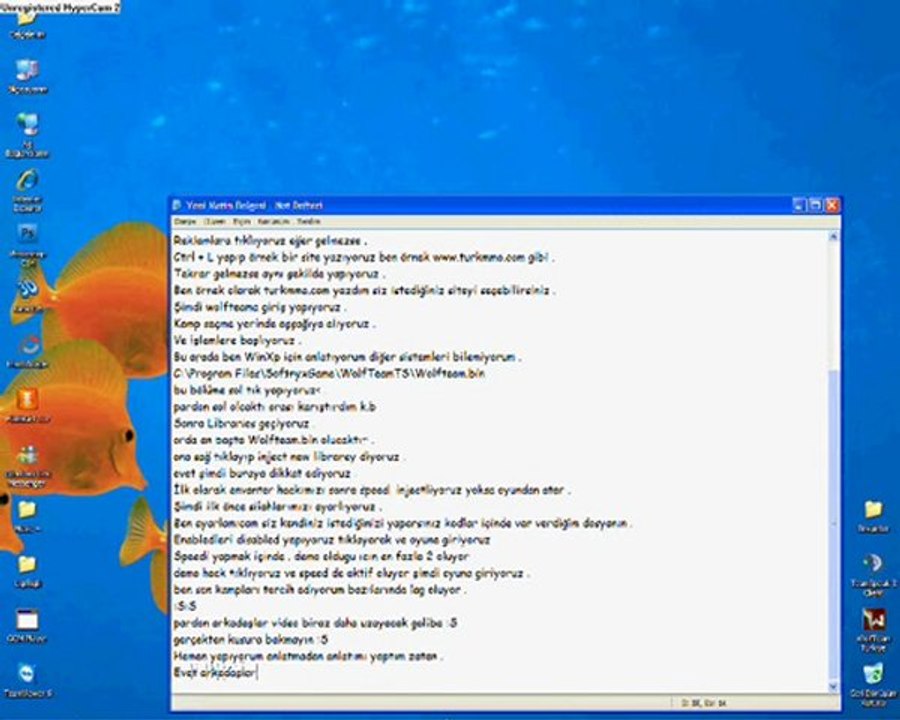
Task: Click the line starting 'Reklamlara tıklıyoruz'
Action: [x=269, y=241]
